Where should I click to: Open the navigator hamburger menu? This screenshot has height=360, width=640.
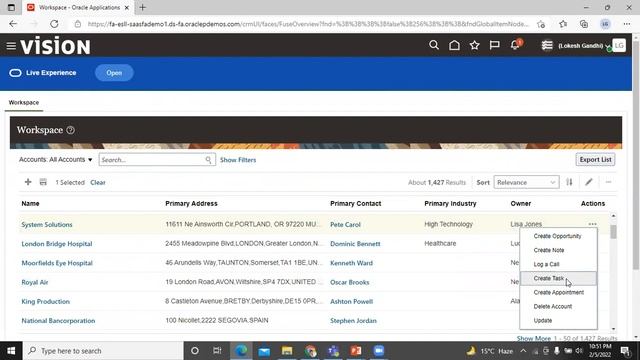[11, 46]
